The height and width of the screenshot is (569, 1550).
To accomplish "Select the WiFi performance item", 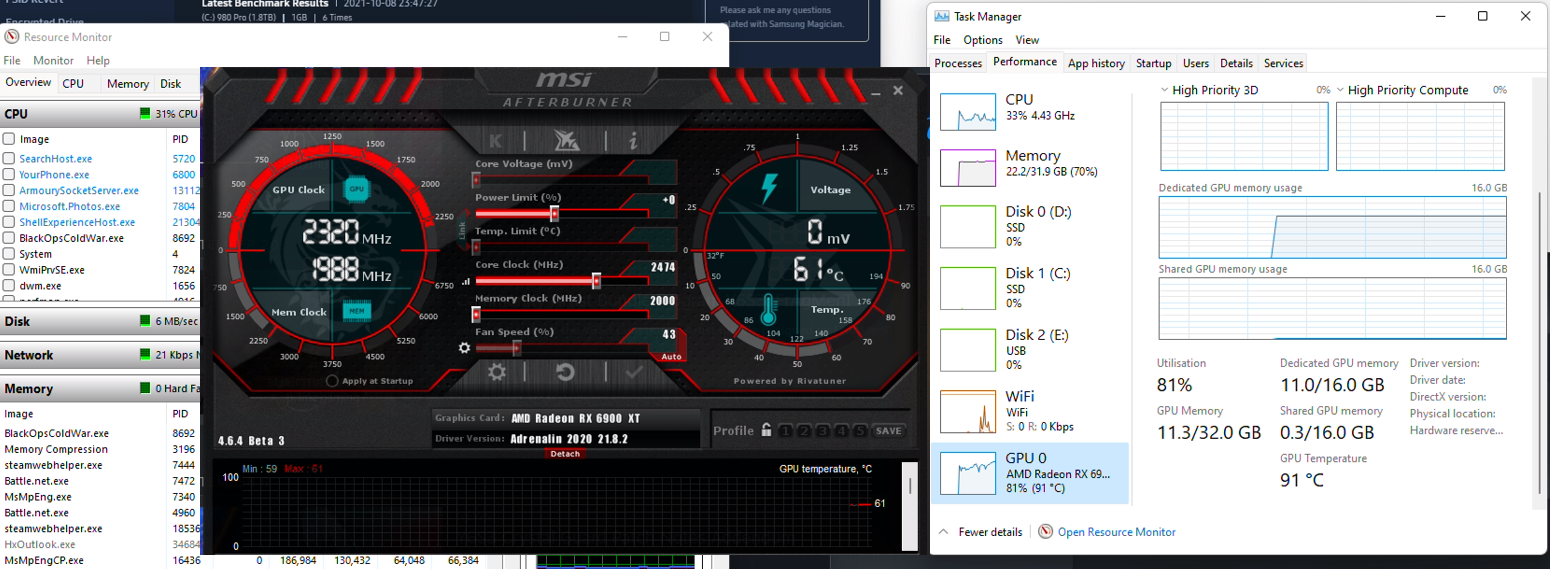I will (x=1029, y=412).
